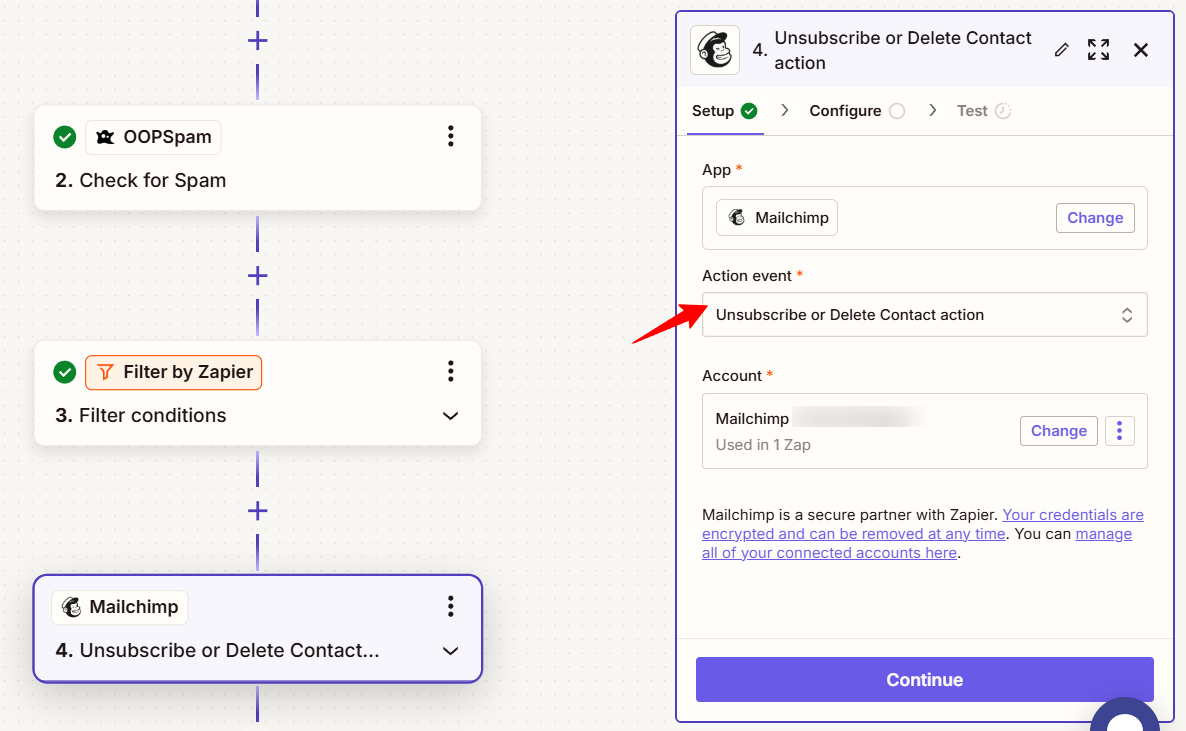Click the green check on Filter step
Screen dimensions: 1186x731
click(65, 372)
